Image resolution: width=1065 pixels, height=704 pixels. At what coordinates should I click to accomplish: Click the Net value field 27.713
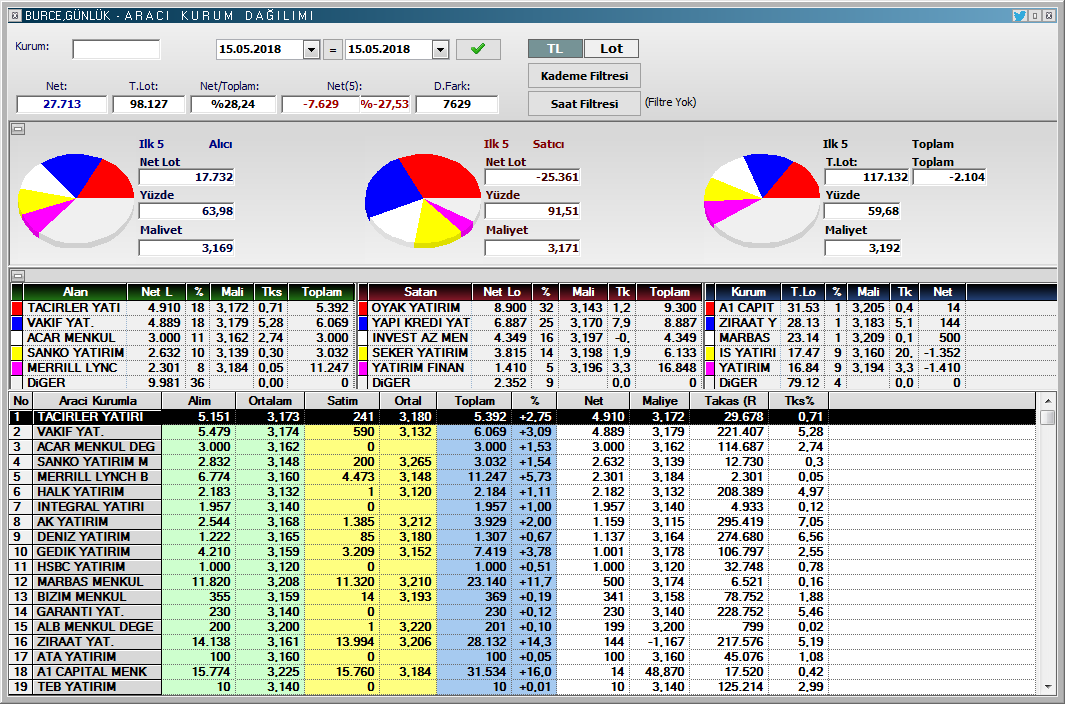coord(62,104)
